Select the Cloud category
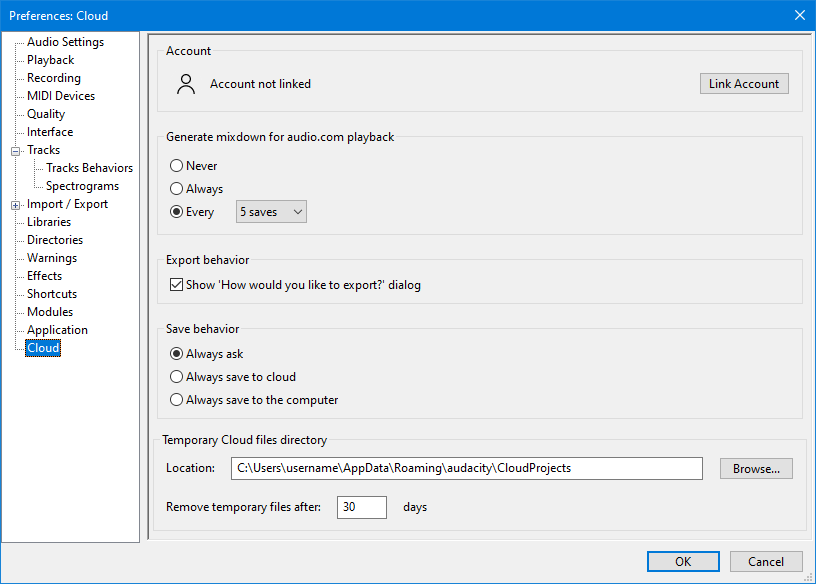 coord(43,348)
